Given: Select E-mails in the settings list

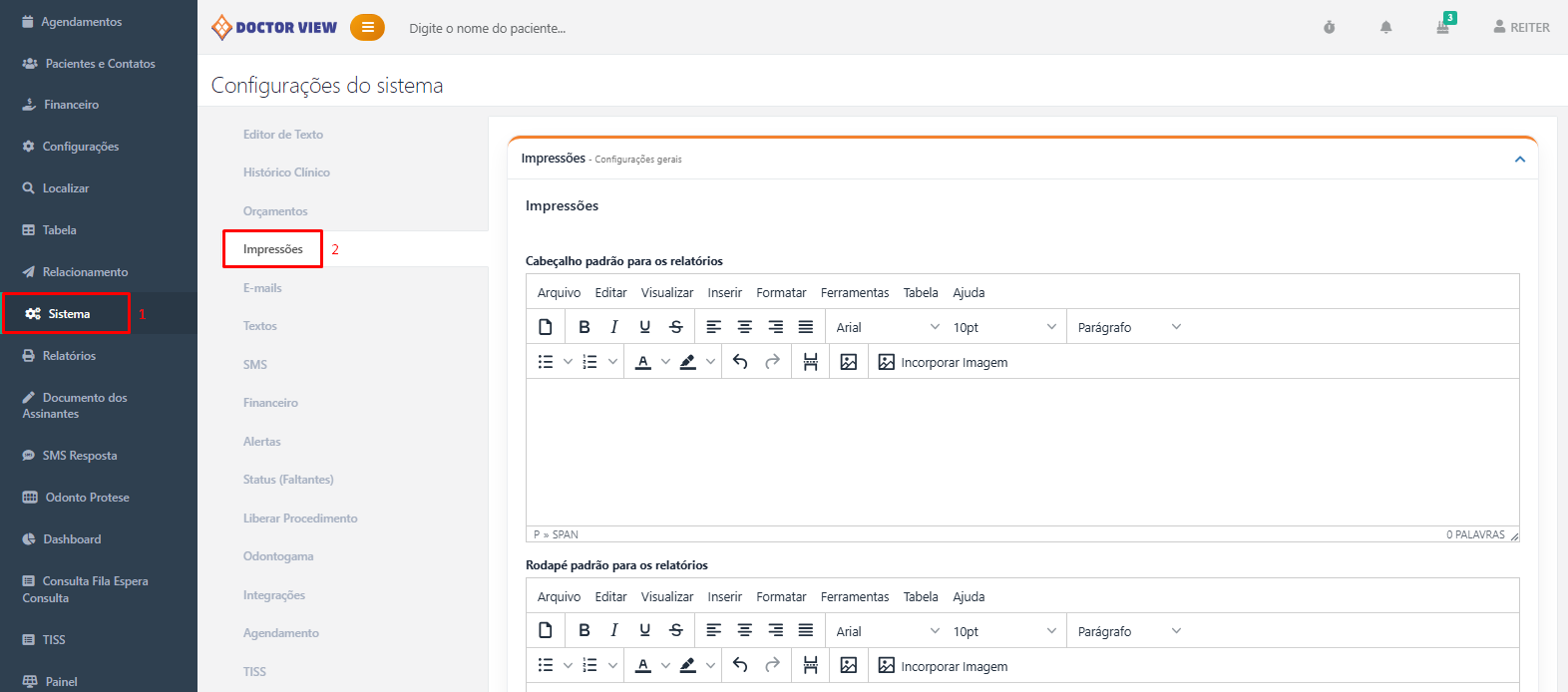Looking at the screenshot, I should point(262,288).
